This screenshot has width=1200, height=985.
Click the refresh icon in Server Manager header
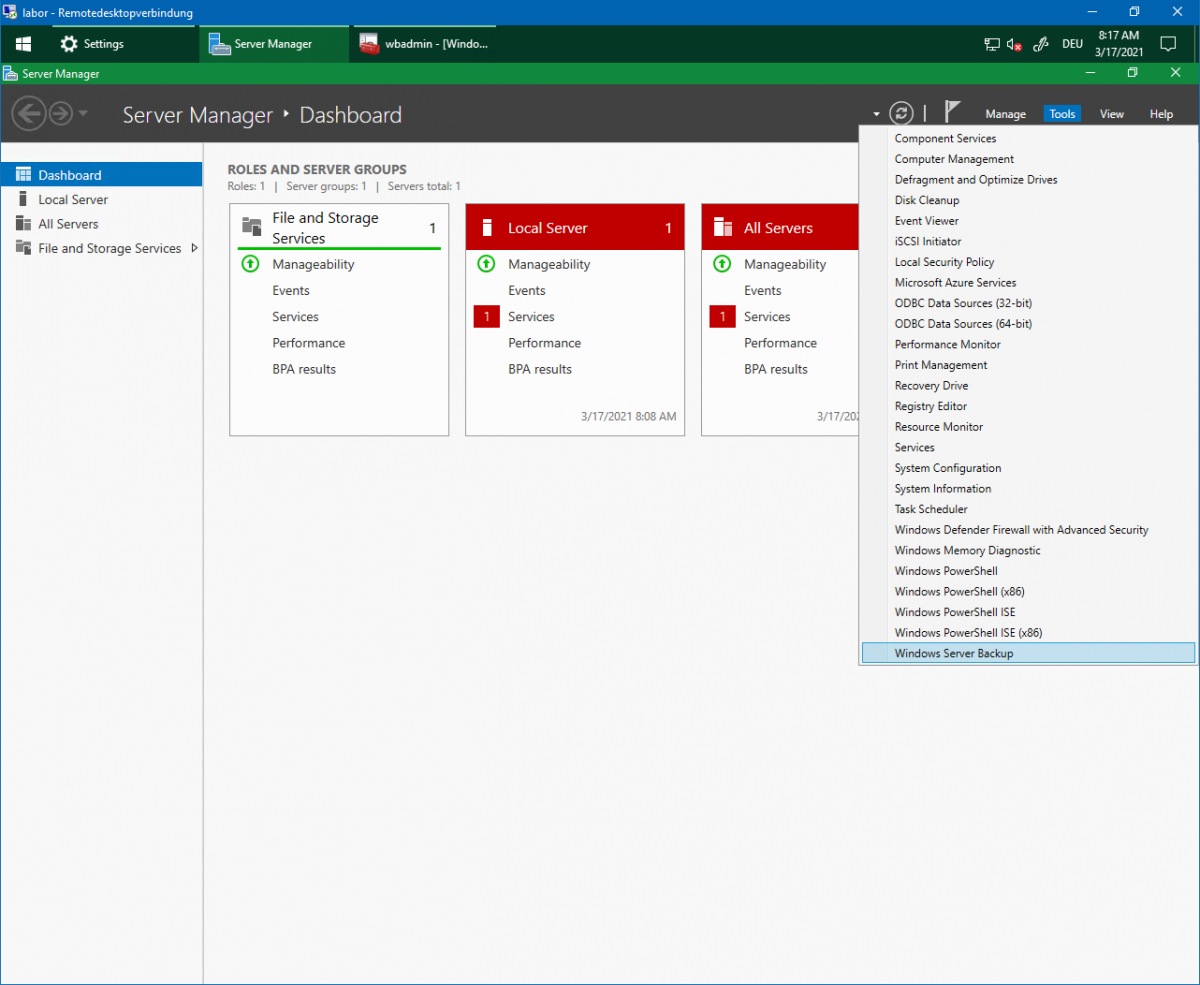(901, 114)
